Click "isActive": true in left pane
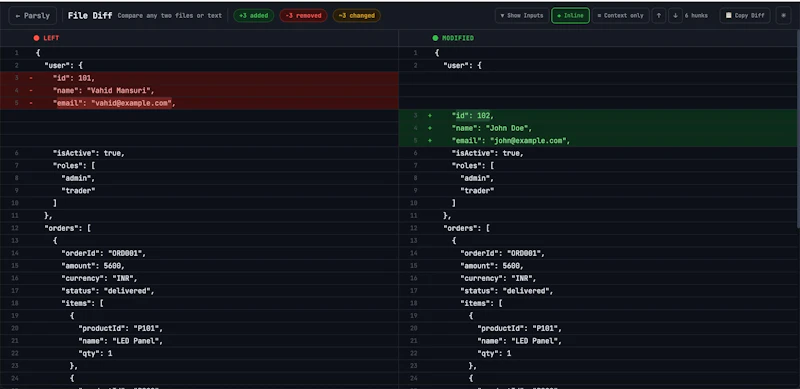This screenshot has height=389, width=800. pyautogui.click(x=89, y=153)
